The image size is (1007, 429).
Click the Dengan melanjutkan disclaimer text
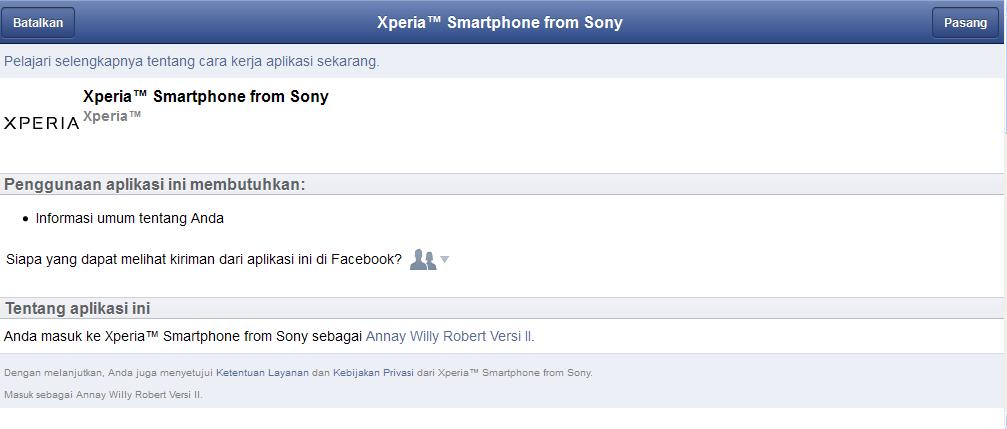(108, 373)
